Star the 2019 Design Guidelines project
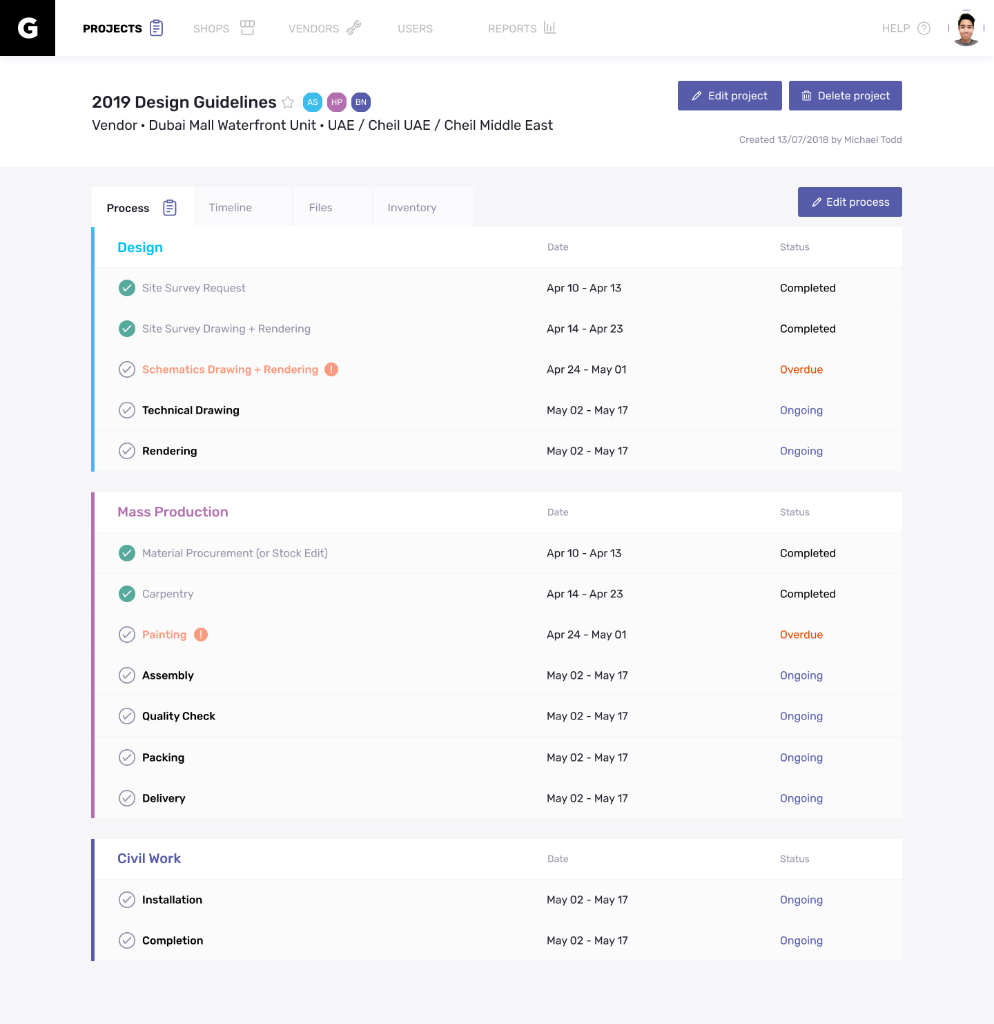994x1024 pixels. coord(288,102)
